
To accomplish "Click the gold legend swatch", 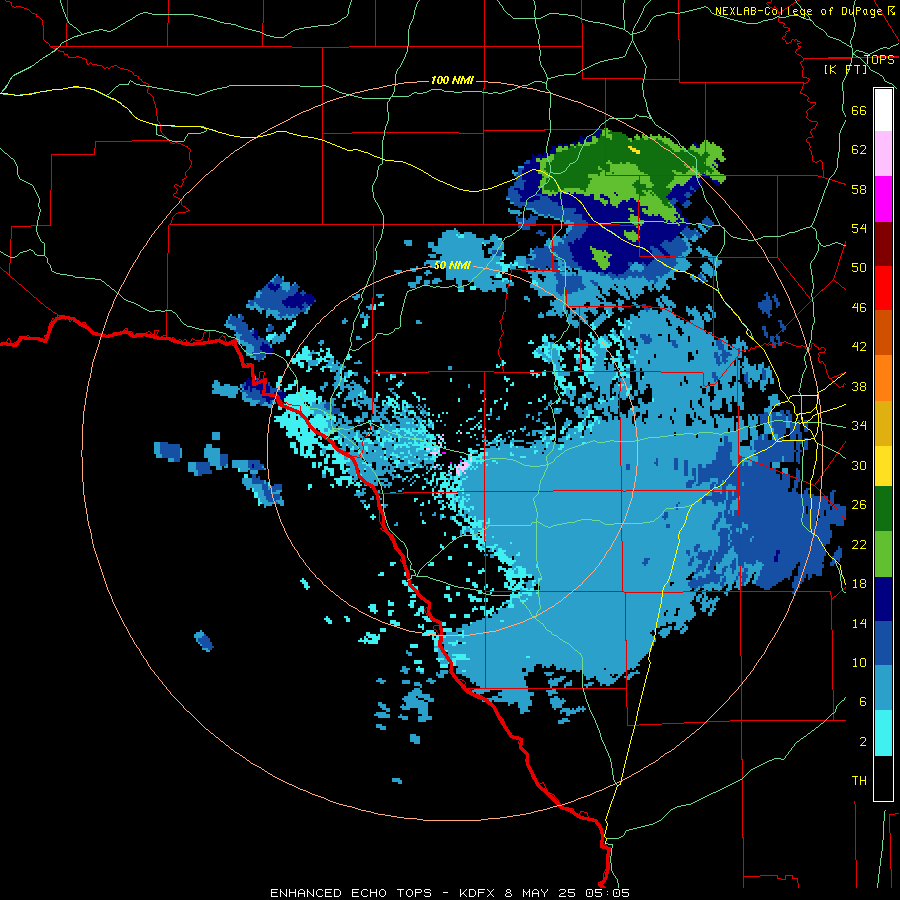I will (x=883, y=424).
